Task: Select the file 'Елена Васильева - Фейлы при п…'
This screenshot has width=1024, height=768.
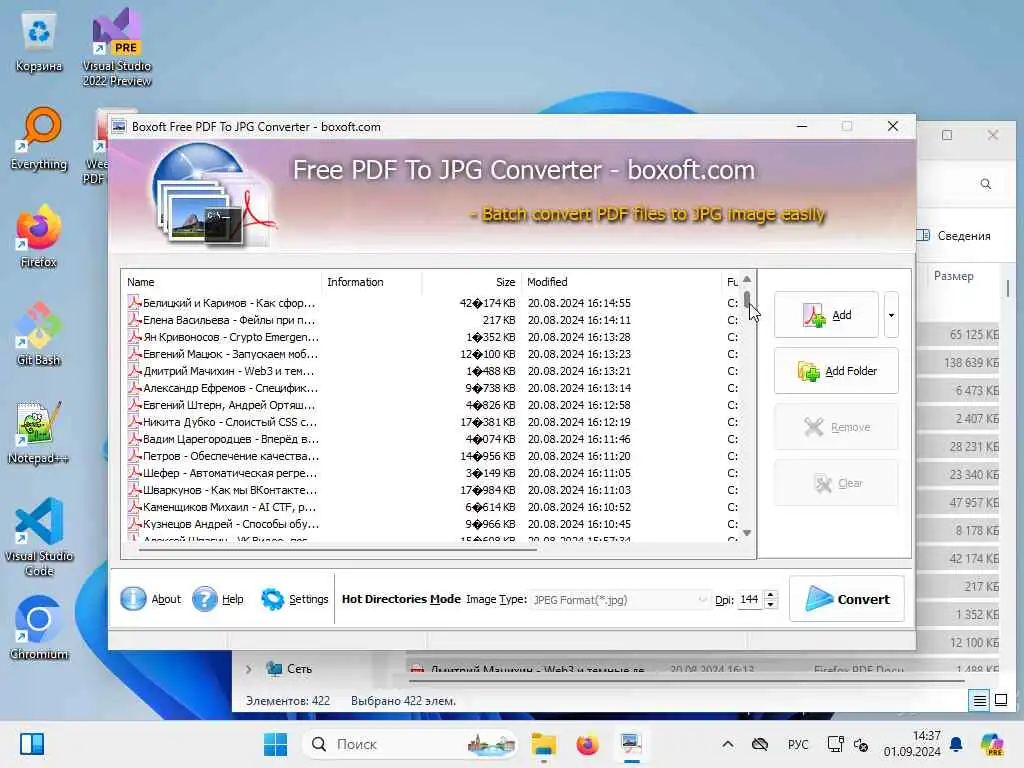Action: click(229, 320)
